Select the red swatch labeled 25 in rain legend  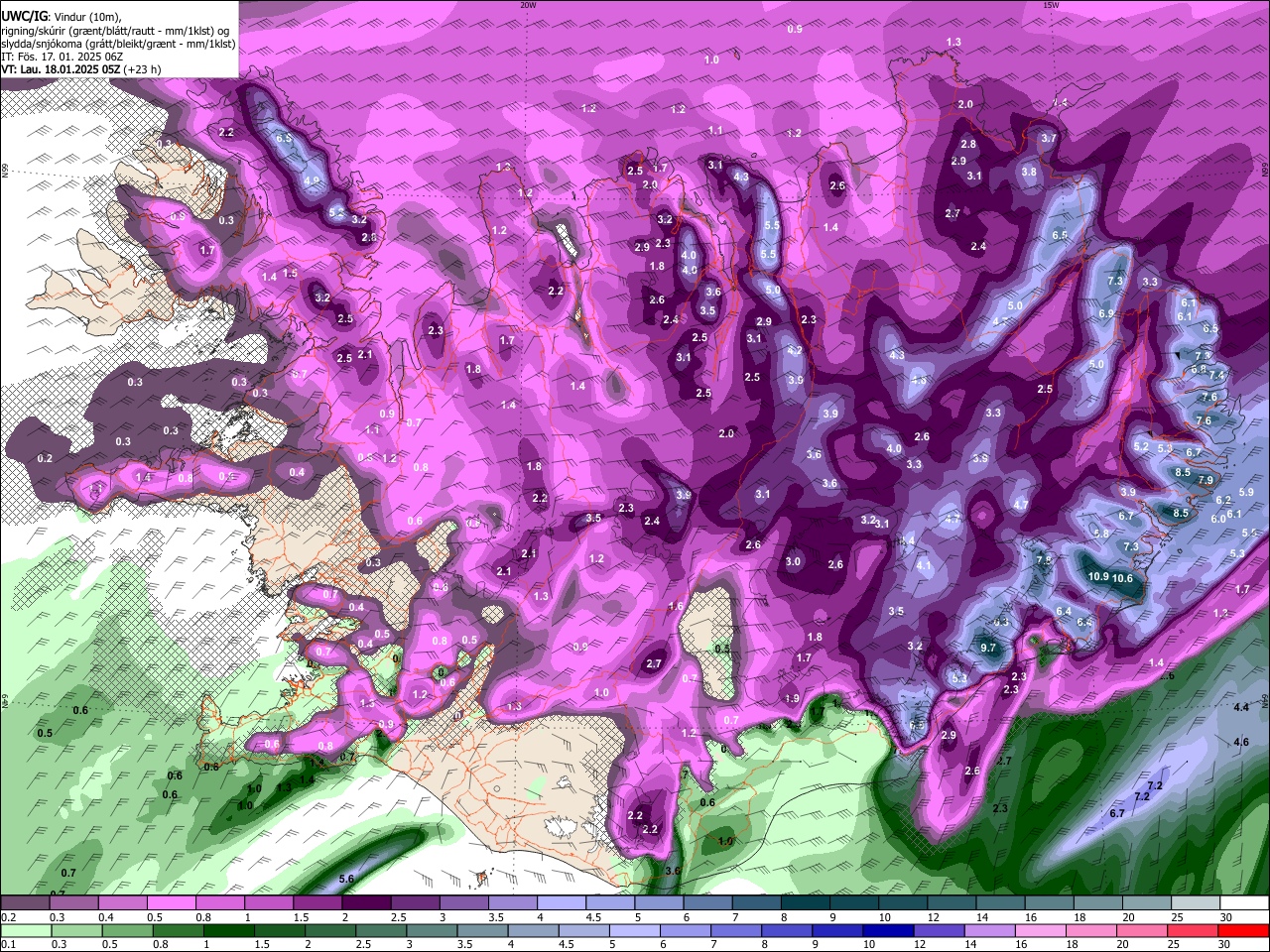click(x=1195, y=931)
